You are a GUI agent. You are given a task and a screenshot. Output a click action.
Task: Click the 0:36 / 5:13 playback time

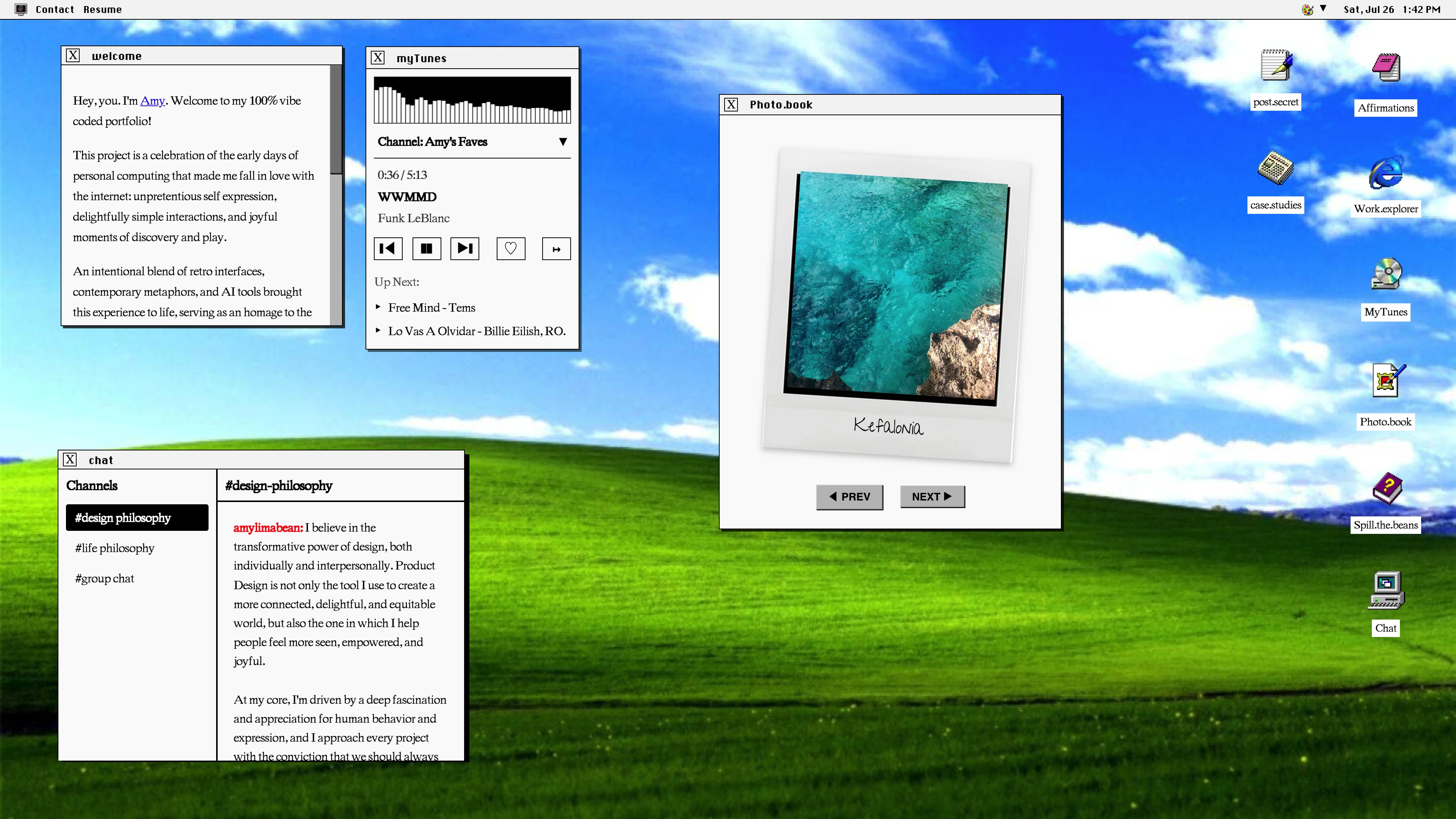[402, 175]
